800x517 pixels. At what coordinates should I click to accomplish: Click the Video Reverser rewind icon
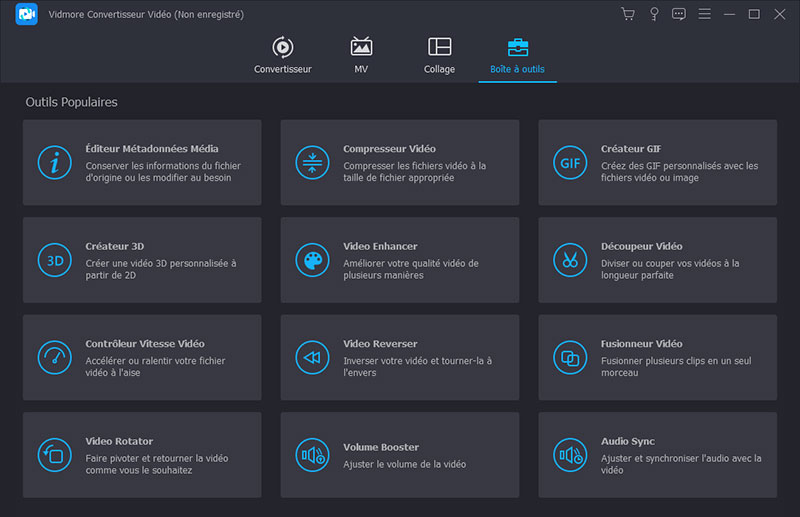(x=312, y=357)
